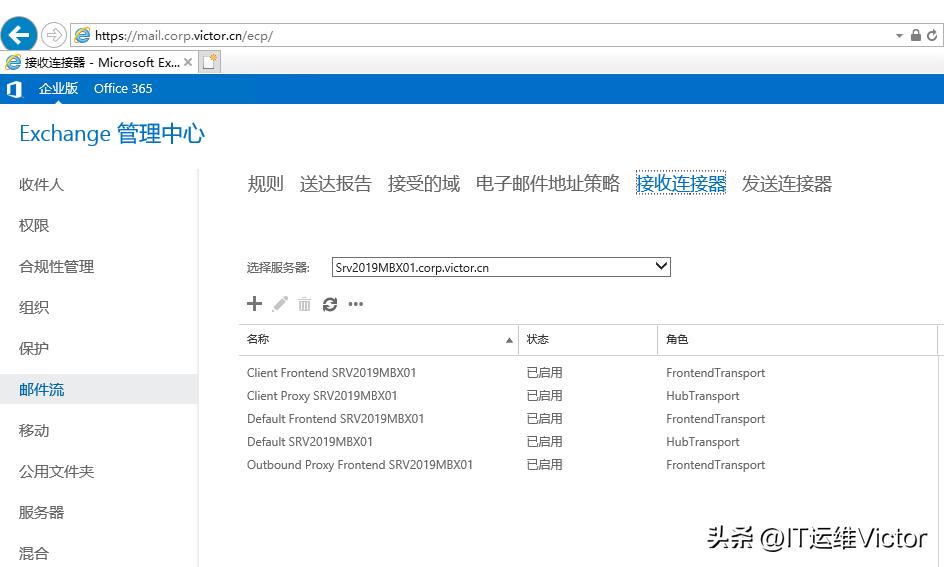Select row Client Frontend SRV2019MBX01
The image size is (944, 567).
pyautogui.click(x=588, y=373)
